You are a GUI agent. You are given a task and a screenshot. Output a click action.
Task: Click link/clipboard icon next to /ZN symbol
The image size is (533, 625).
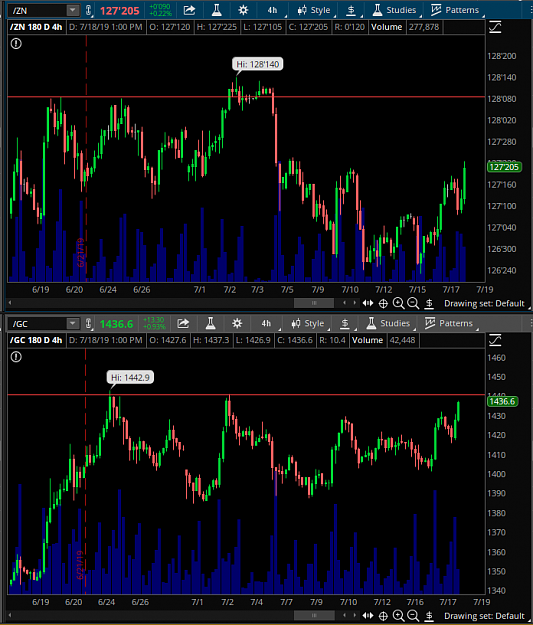coord(89,10)
